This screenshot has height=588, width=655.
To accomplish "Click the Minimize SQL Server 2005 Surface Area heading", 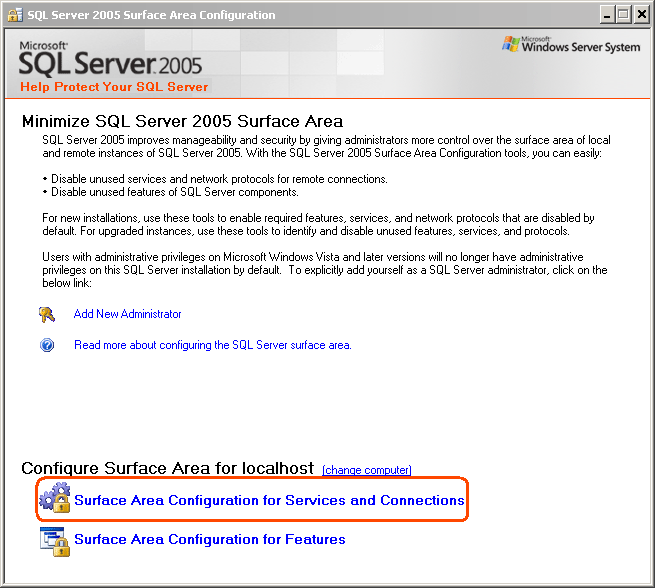I will 183,121.
